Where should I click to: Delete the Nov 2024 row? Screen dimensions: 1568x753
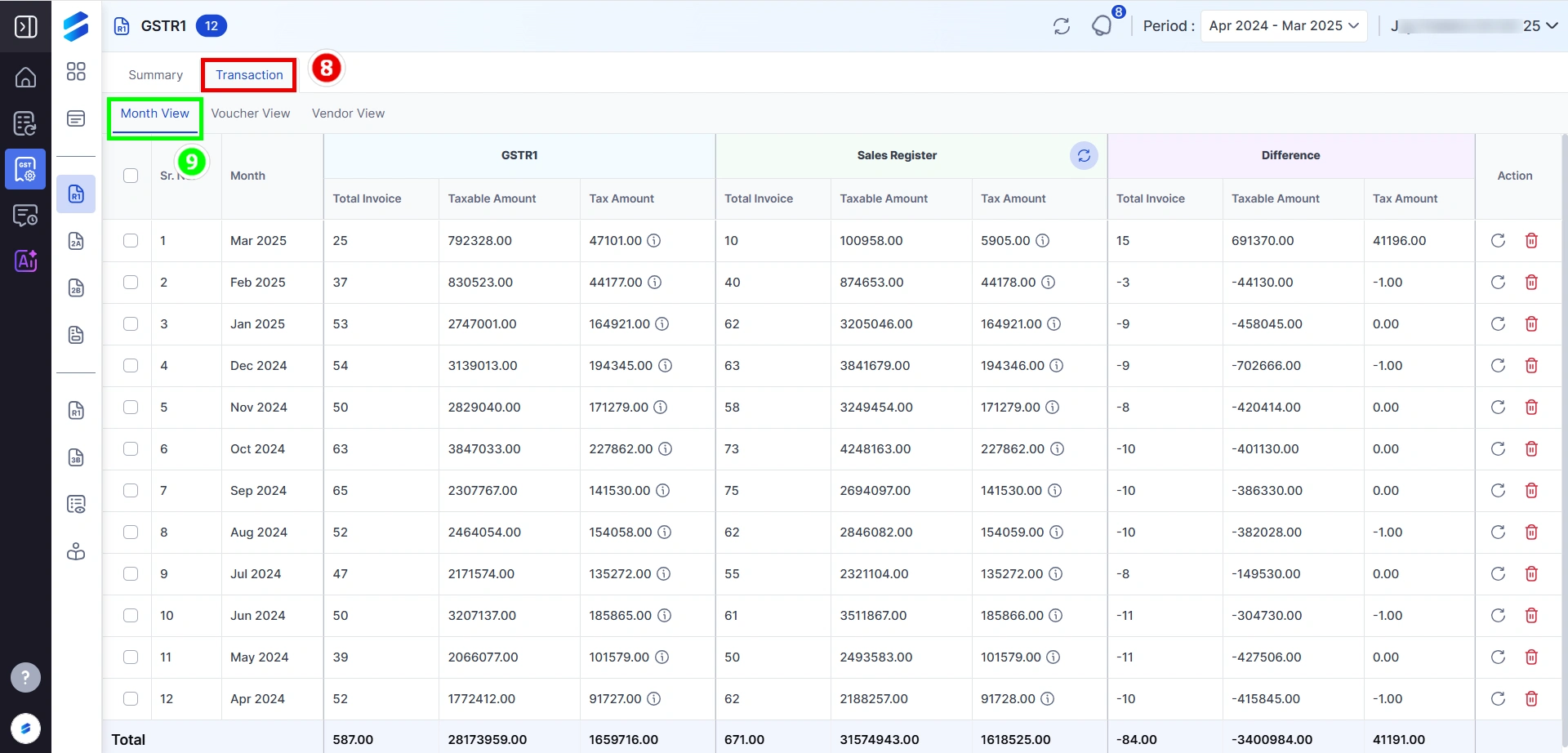1531,407
